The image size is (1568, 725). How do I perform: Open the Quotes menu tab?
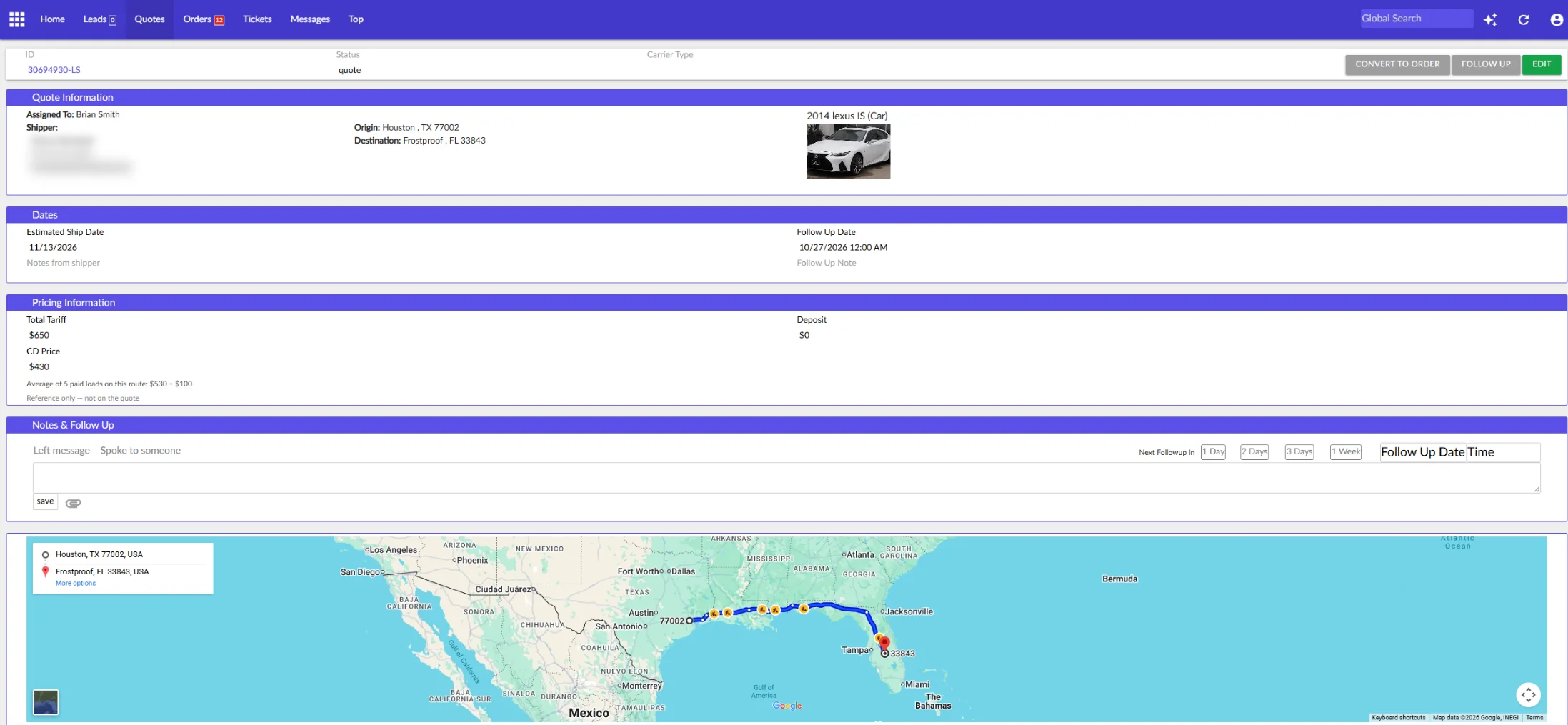point(149,19)
